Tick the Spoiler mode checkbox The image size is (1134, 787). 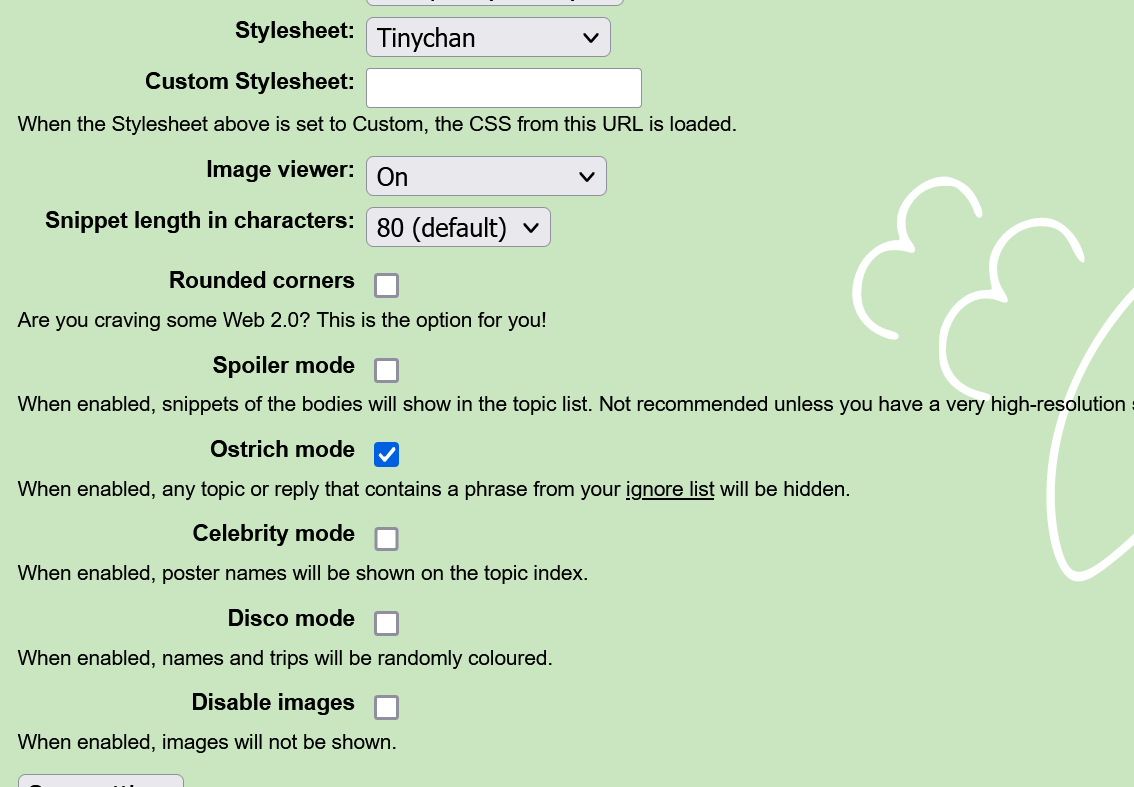coord(386,371)
